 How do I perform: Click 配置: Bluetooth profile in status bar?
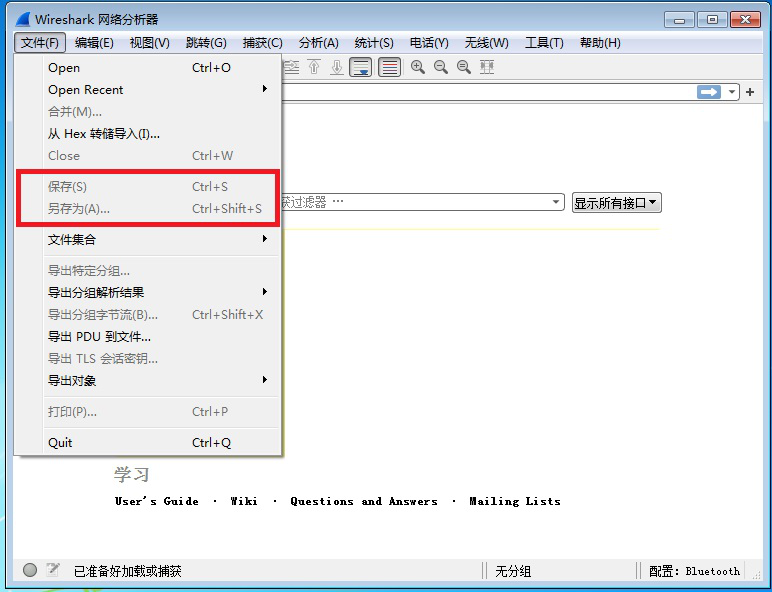[x=694, y=571]
